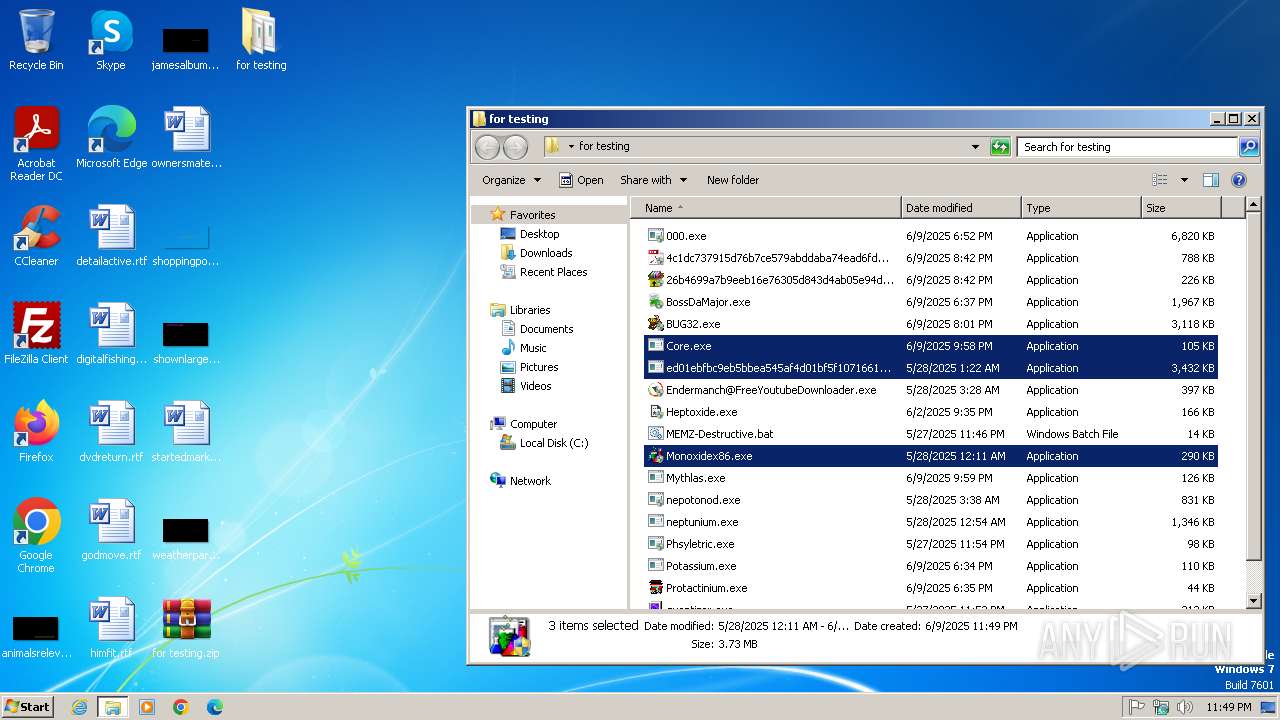Open Internet Explorer from taskbar
This screenshot has height=720, width=1280.
tap(79, 707)
